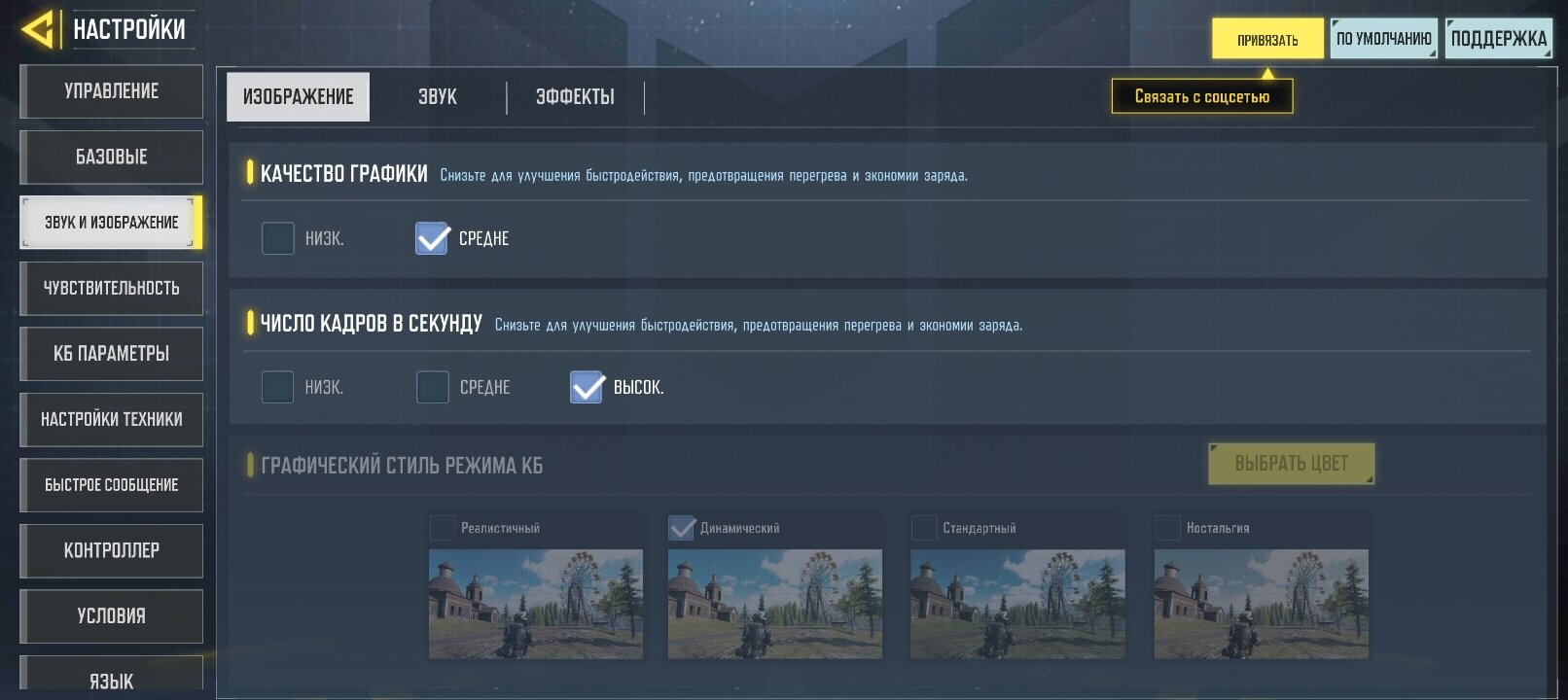Select СРЕДНЕ frame rate checkbox
Viewport: 1568px width, 700px height.
coord(433,387)
